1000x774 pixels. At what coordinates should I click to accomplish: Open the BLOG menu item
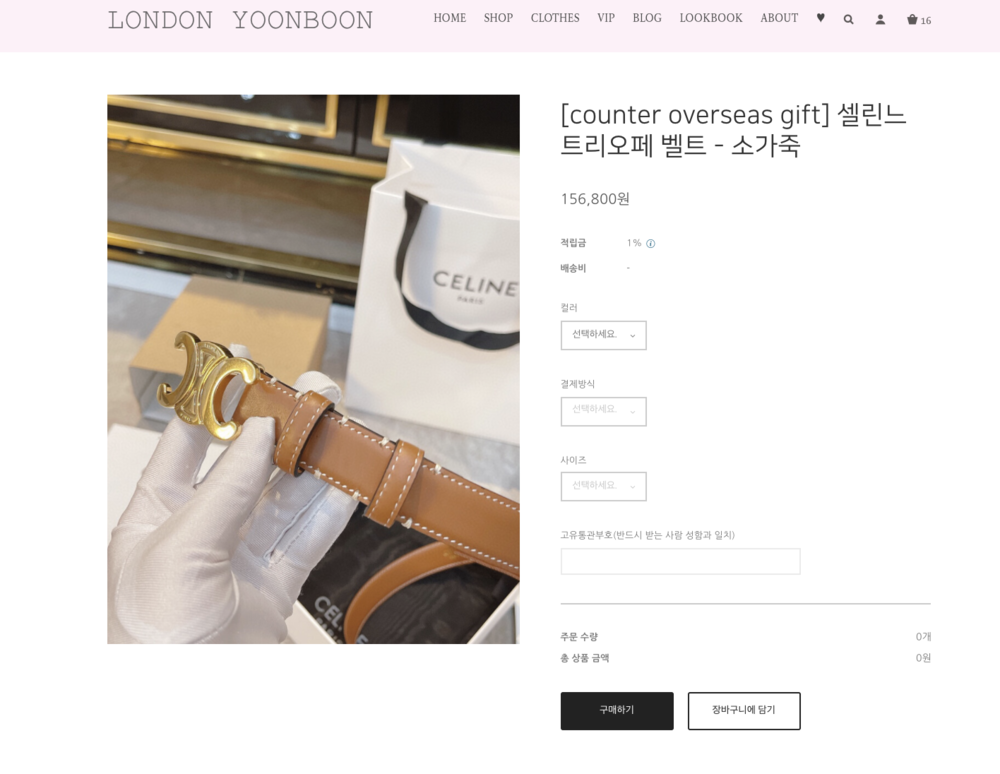647,18
